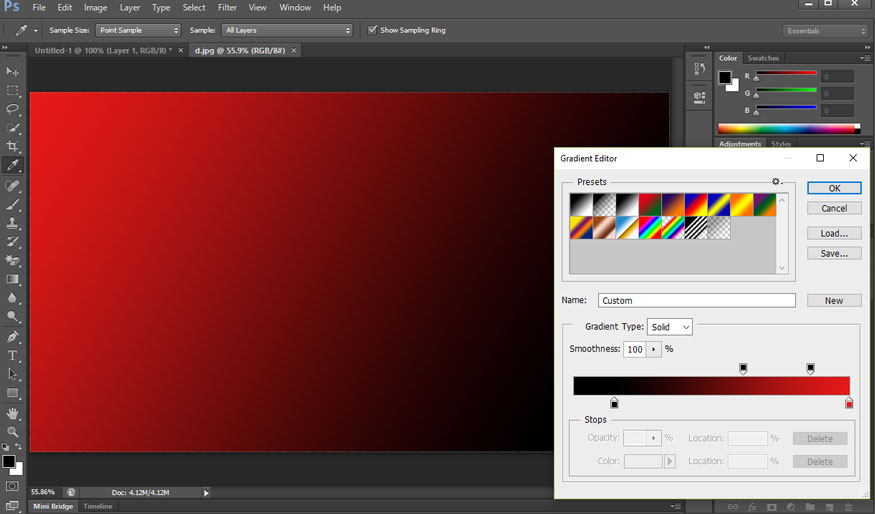875x514 pixels.
Task: Click the Smoothness value field
Action: 635,349
